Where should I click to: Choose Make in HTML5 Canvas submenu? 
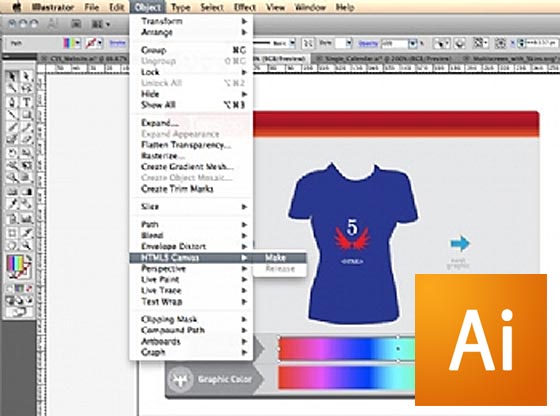click(x=280, y=257)
